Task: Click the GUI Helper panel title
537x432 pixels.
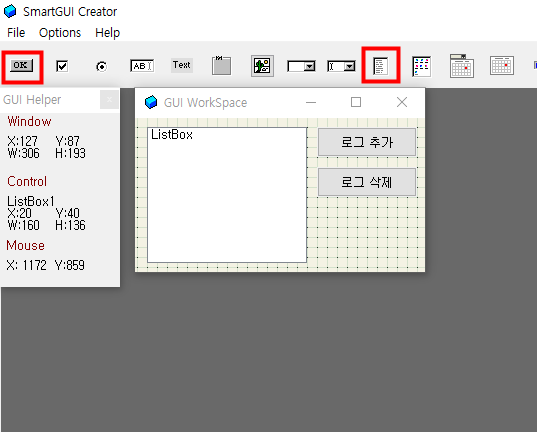Action: 32,100
